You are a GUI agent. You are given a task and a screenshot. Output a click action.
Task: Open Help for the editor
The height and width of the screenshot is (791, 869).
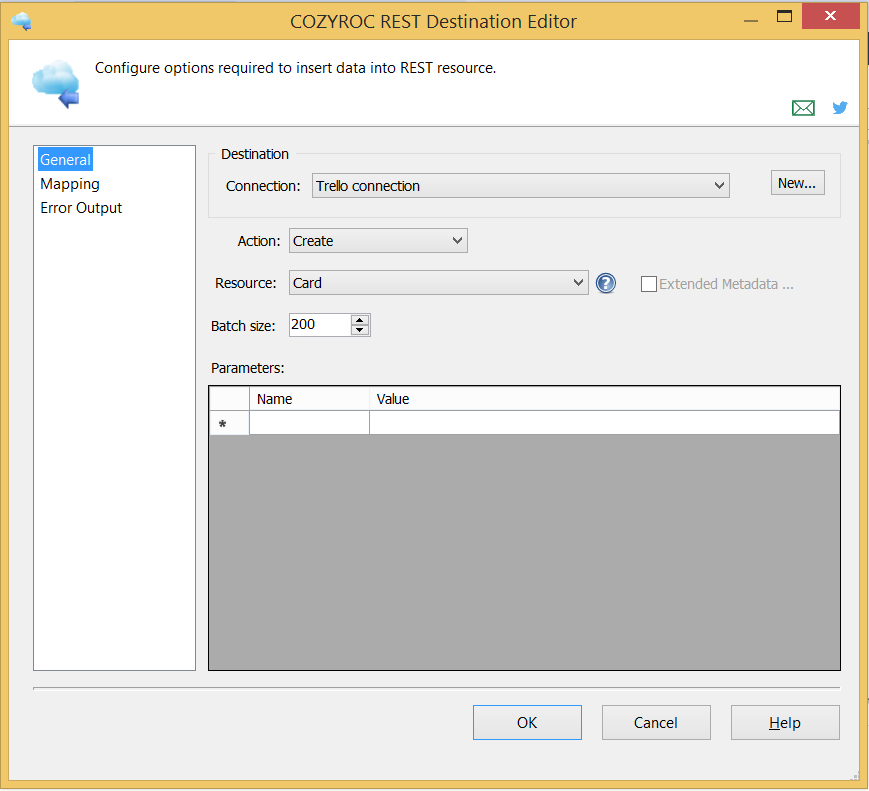785,722
